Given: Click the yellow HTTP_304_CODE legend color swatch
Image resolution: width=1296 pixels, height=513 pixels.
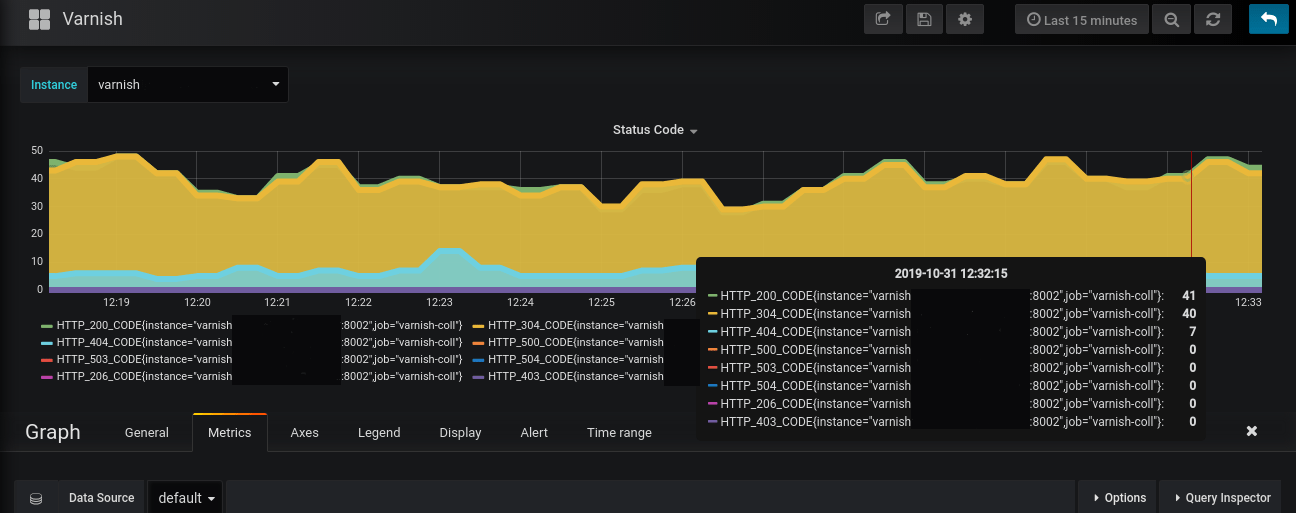Looking at the screenshot, I should tap(477, 326).
